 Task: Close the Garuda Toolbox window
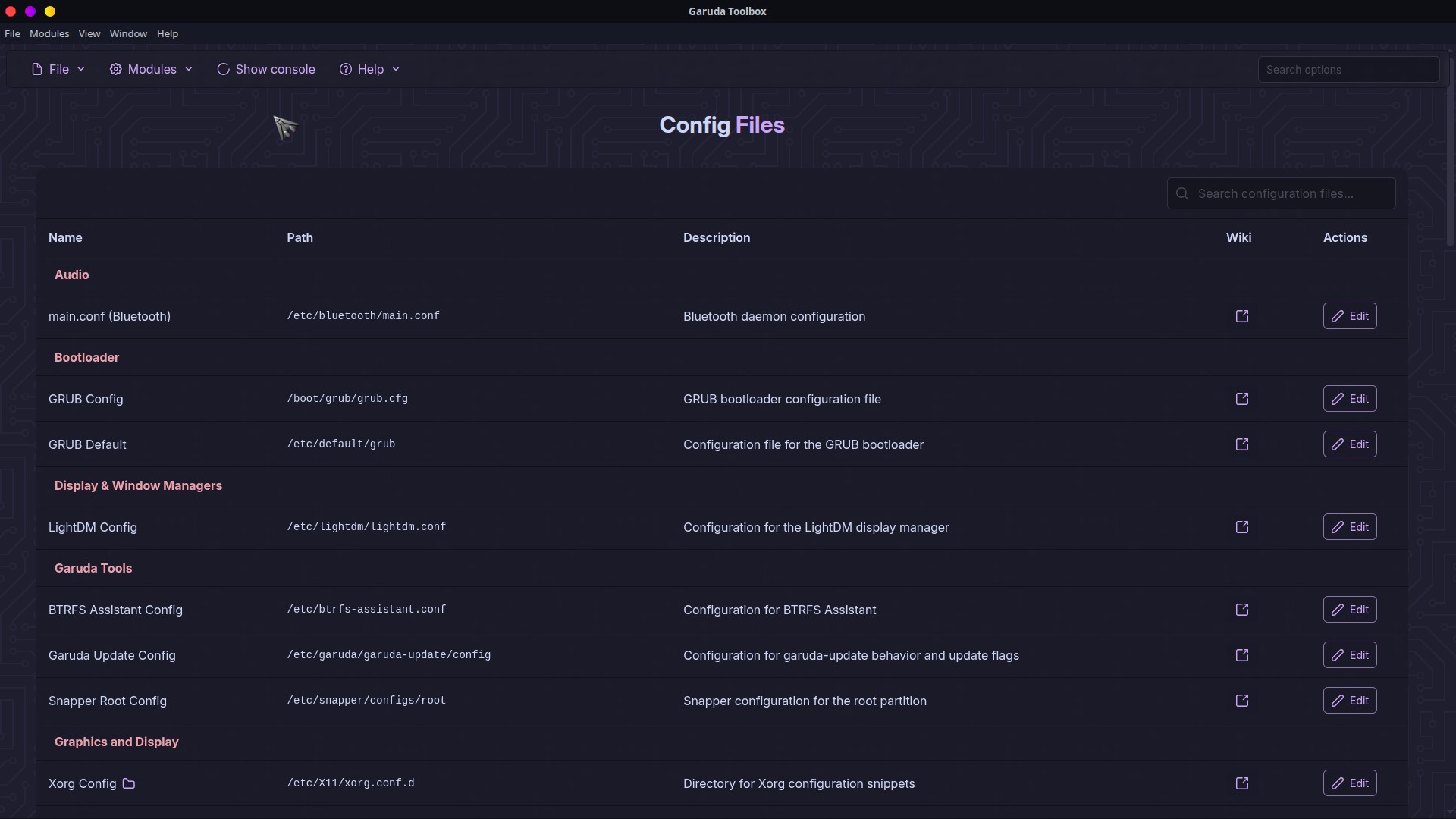tap(11, 11)
